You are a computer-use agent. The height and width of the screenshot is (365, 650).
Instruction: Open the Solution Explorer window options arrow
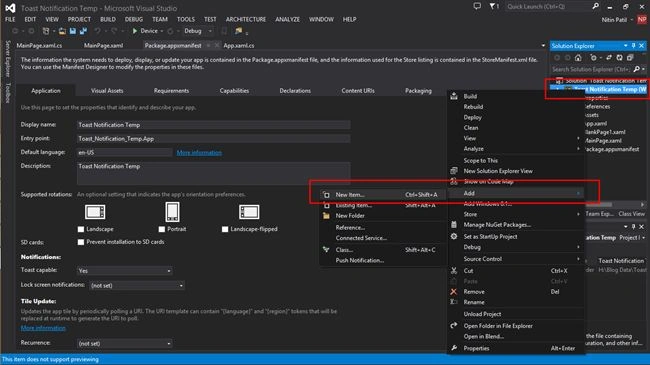pos(626,46)
